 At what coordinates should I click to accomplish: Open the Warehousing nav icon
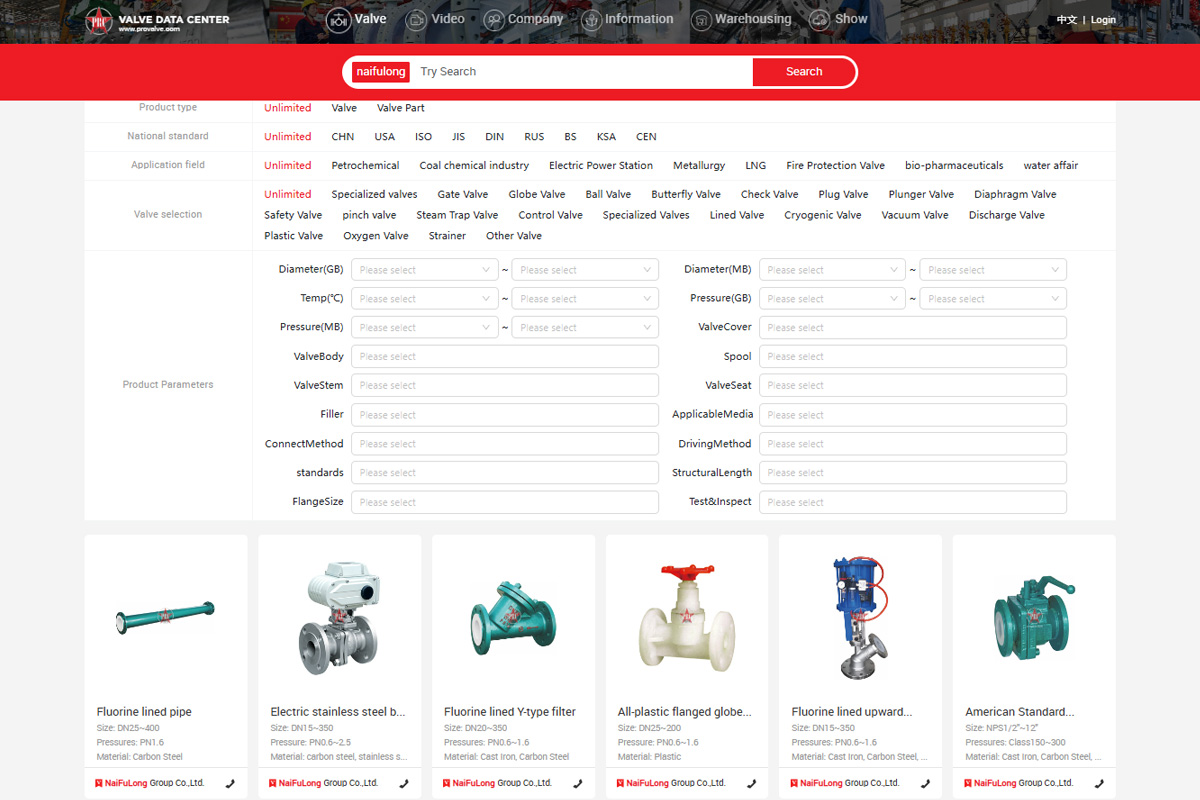(701, 20)
